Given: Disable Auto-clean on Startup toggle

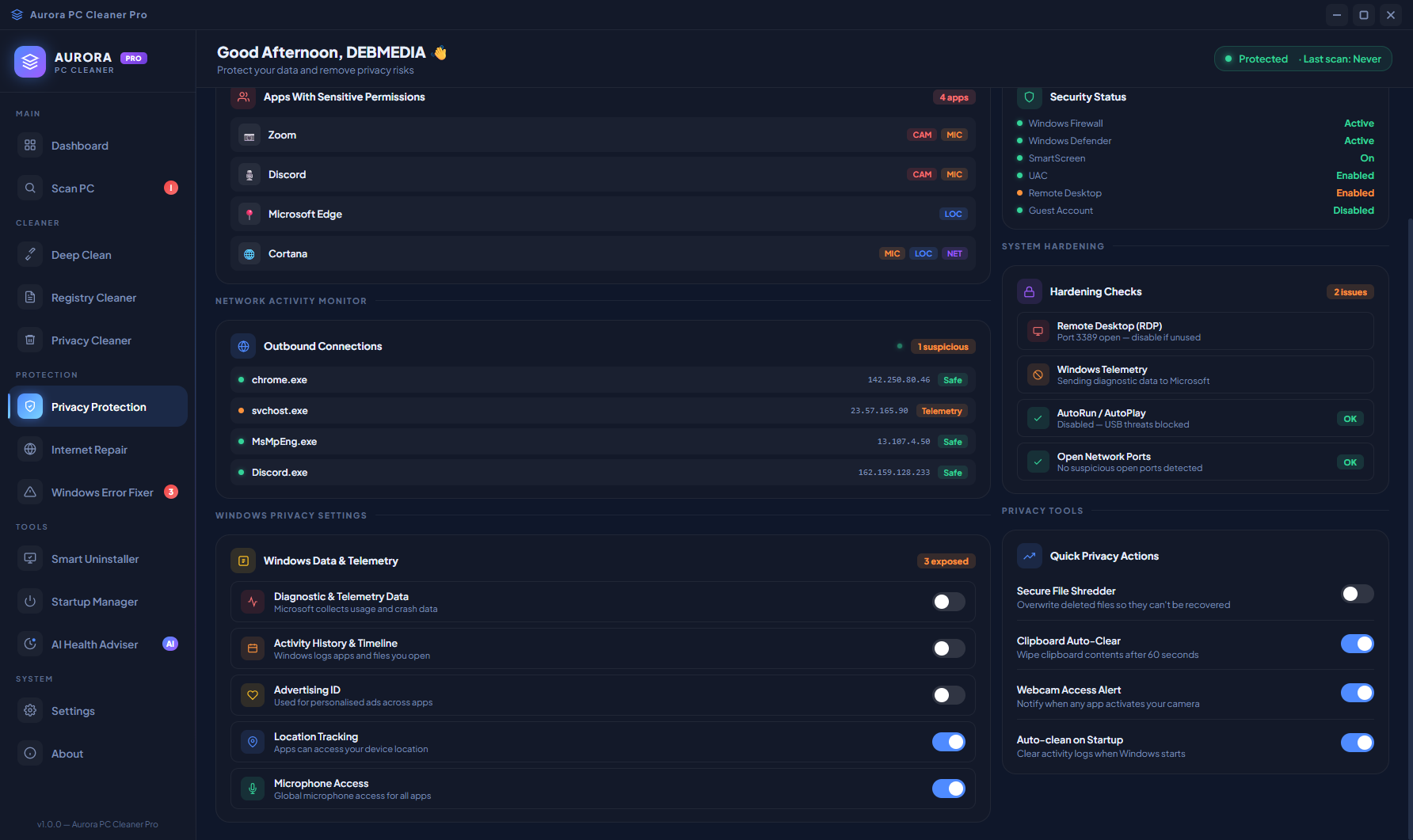Looking at the screenshot, I should (x=1357, y=743).
